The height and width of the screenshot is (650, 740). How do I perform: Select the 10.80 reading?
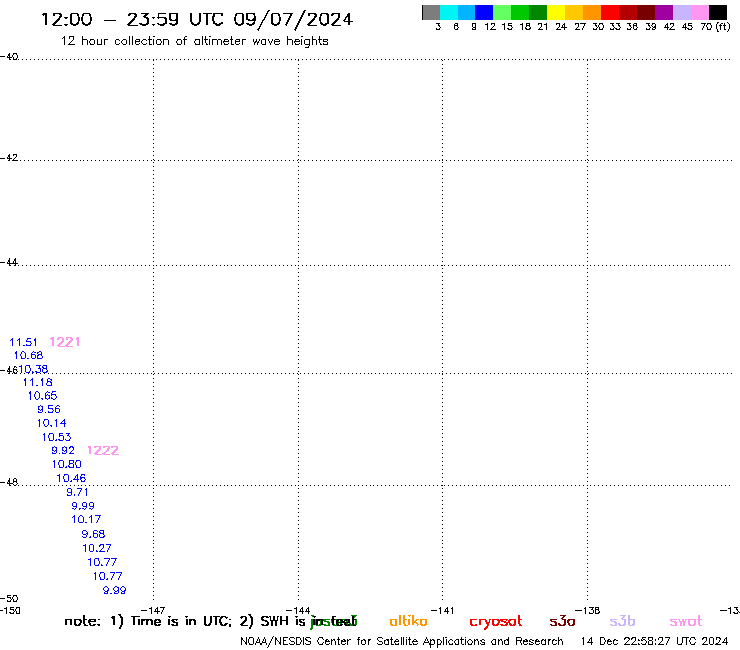point(67,464)
